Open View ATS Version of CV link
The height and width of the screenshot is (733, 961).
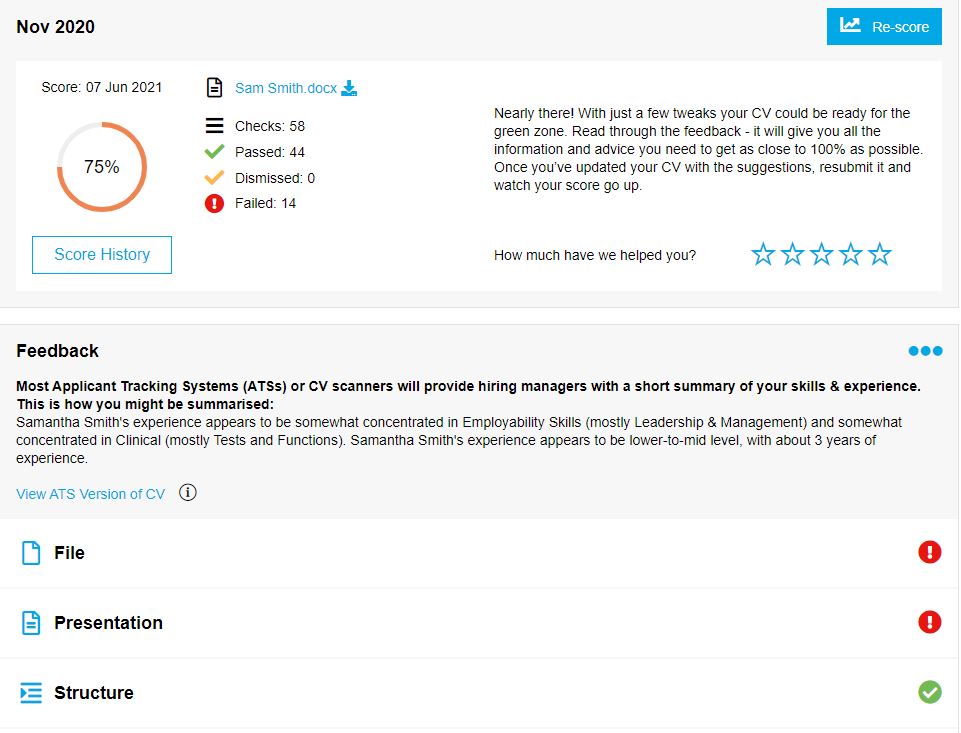[x=90, y=494]
